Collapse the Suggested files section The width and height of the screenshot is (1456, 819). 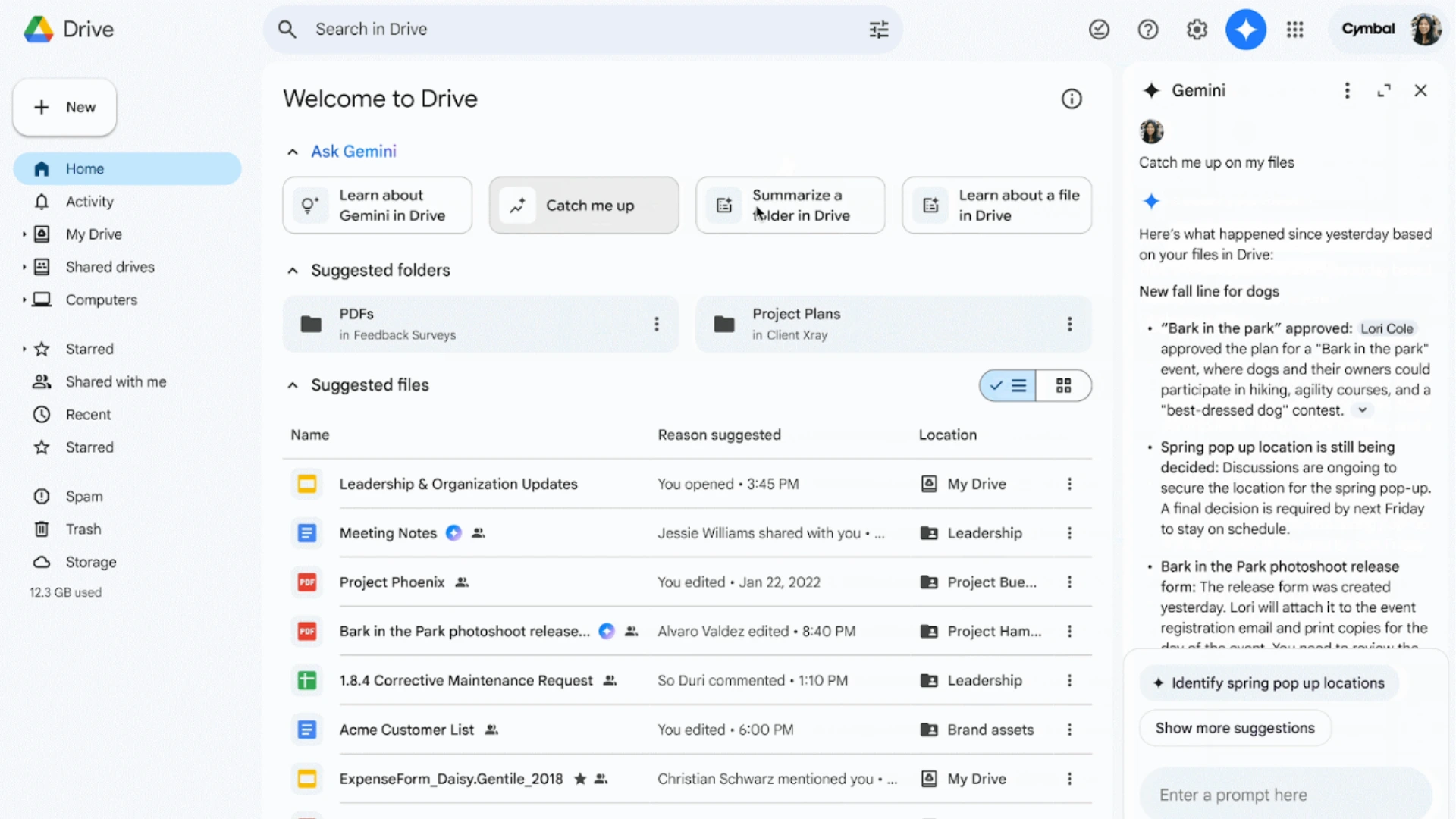tap(293, 386)
